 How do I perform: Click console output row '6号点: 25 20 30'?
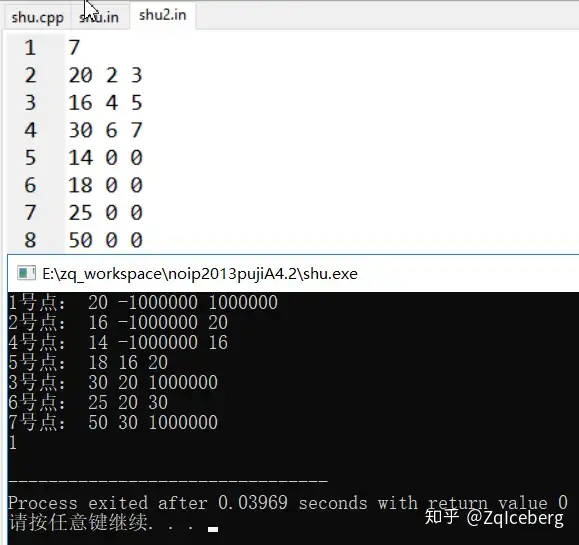click(x=88, y=402)
